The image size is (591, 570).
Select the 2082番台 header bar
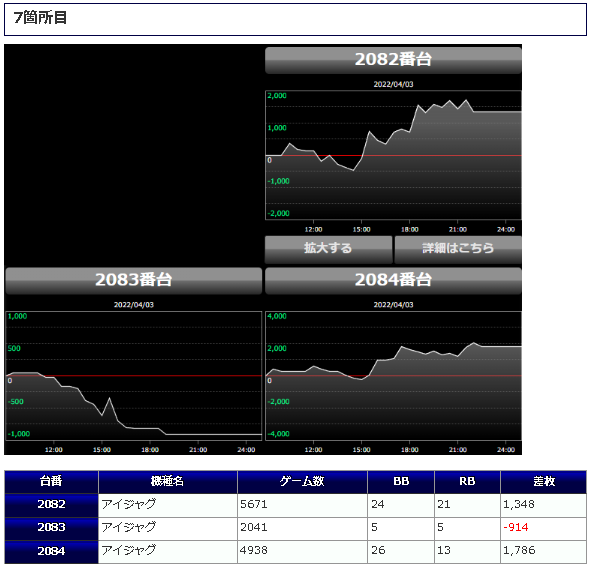393,60
